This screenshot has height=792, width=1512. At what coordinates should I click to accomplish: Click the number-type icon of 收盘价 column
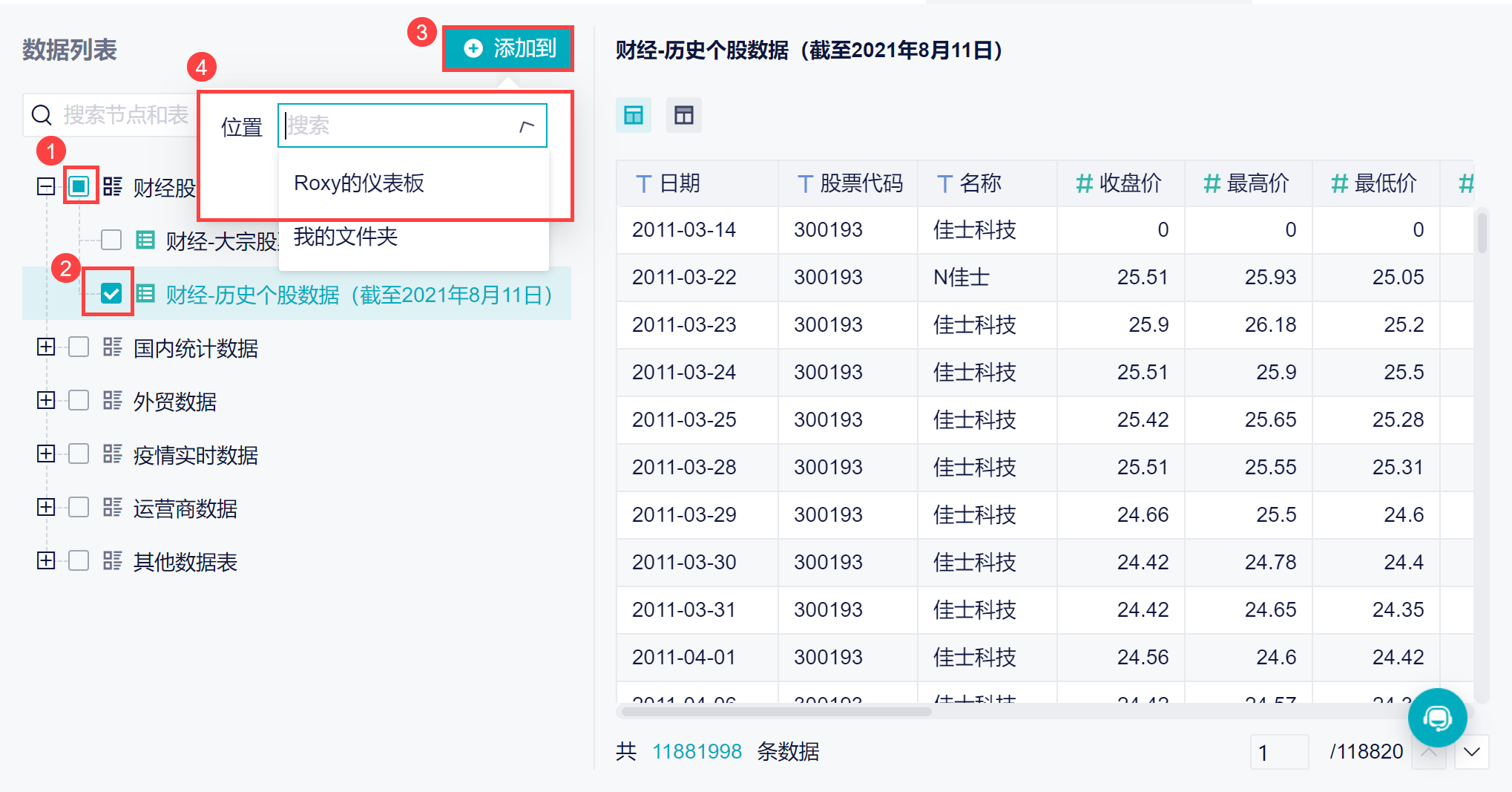1085,184
